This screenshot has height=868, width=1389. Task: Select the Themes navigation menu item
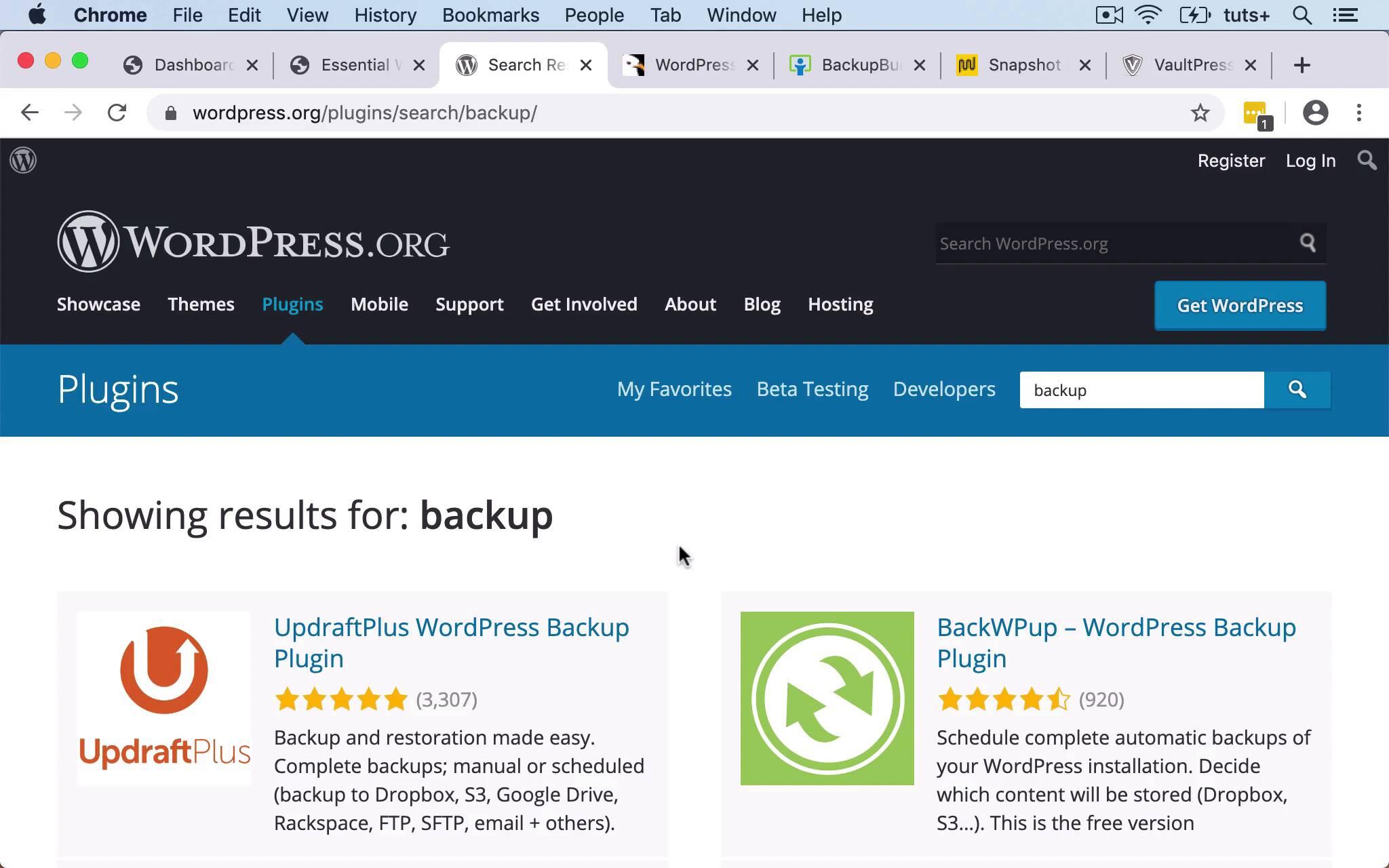coord(201,304)
